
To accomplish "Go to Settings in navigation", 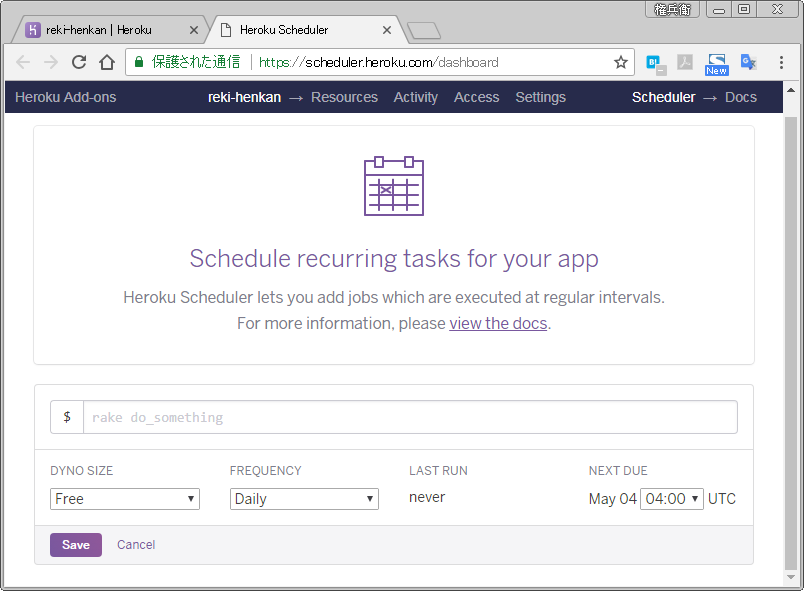I will (540, 97).
